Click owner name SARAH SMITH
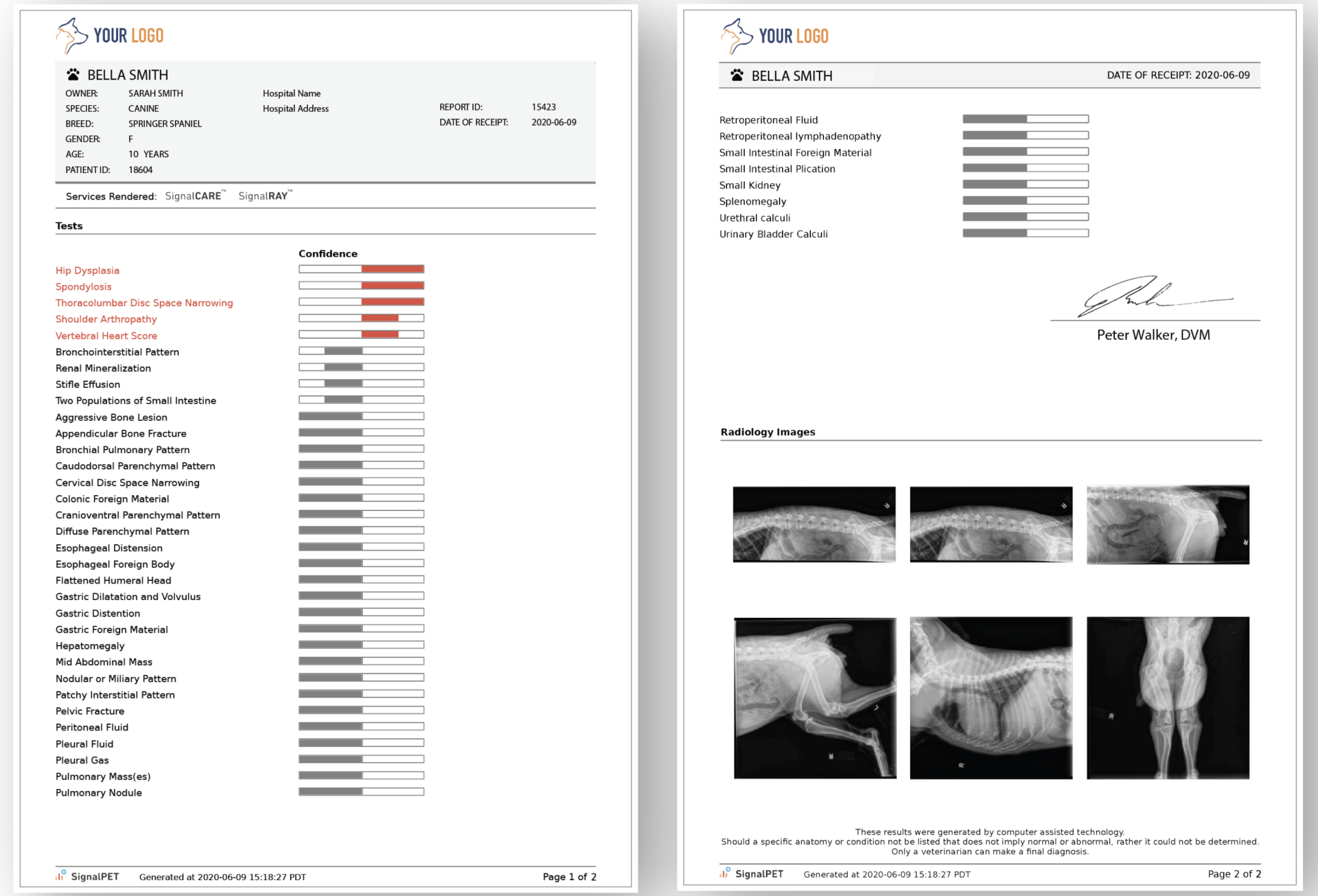Viewport: 1318px width, 896px height. pyautogui.click(x=156, y=93)
